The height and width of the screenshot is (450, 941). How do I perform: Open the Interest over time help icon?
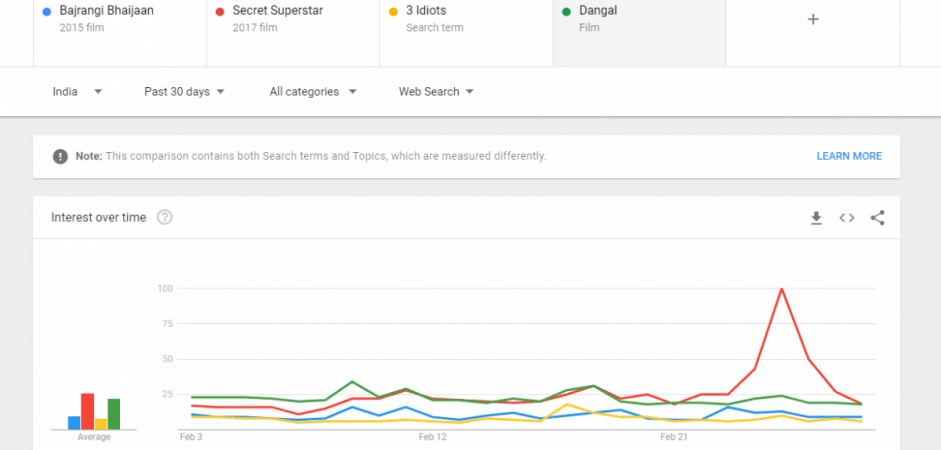(x=164, y=217)
